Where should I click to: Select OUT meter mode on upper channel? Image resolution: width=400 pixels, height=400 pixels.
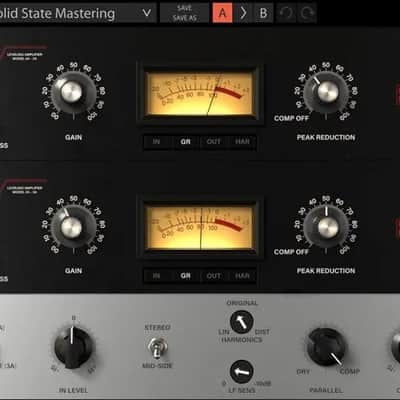pos(214,142)
